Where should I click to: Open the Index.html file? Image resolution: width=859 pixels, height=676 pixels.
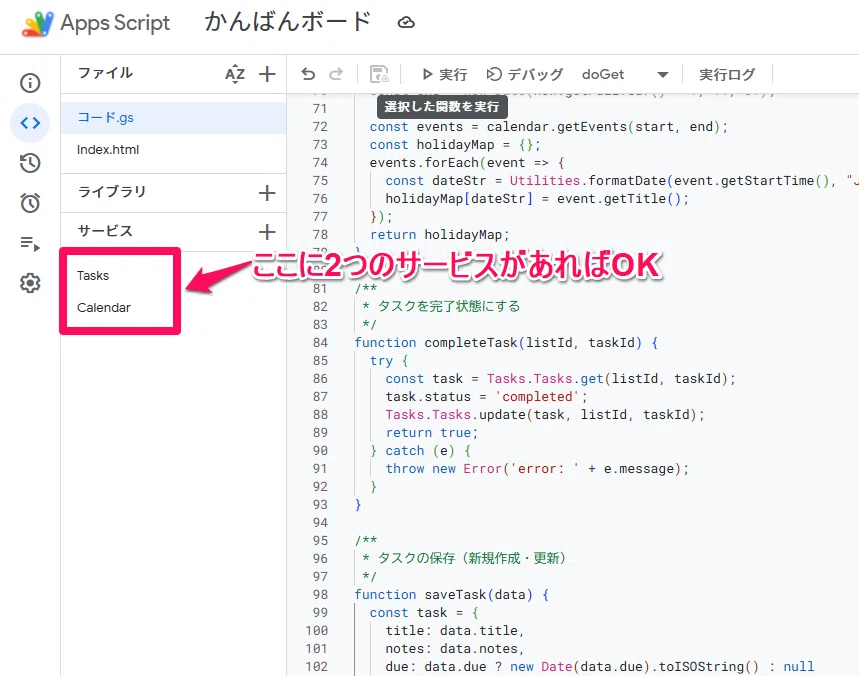173,150
